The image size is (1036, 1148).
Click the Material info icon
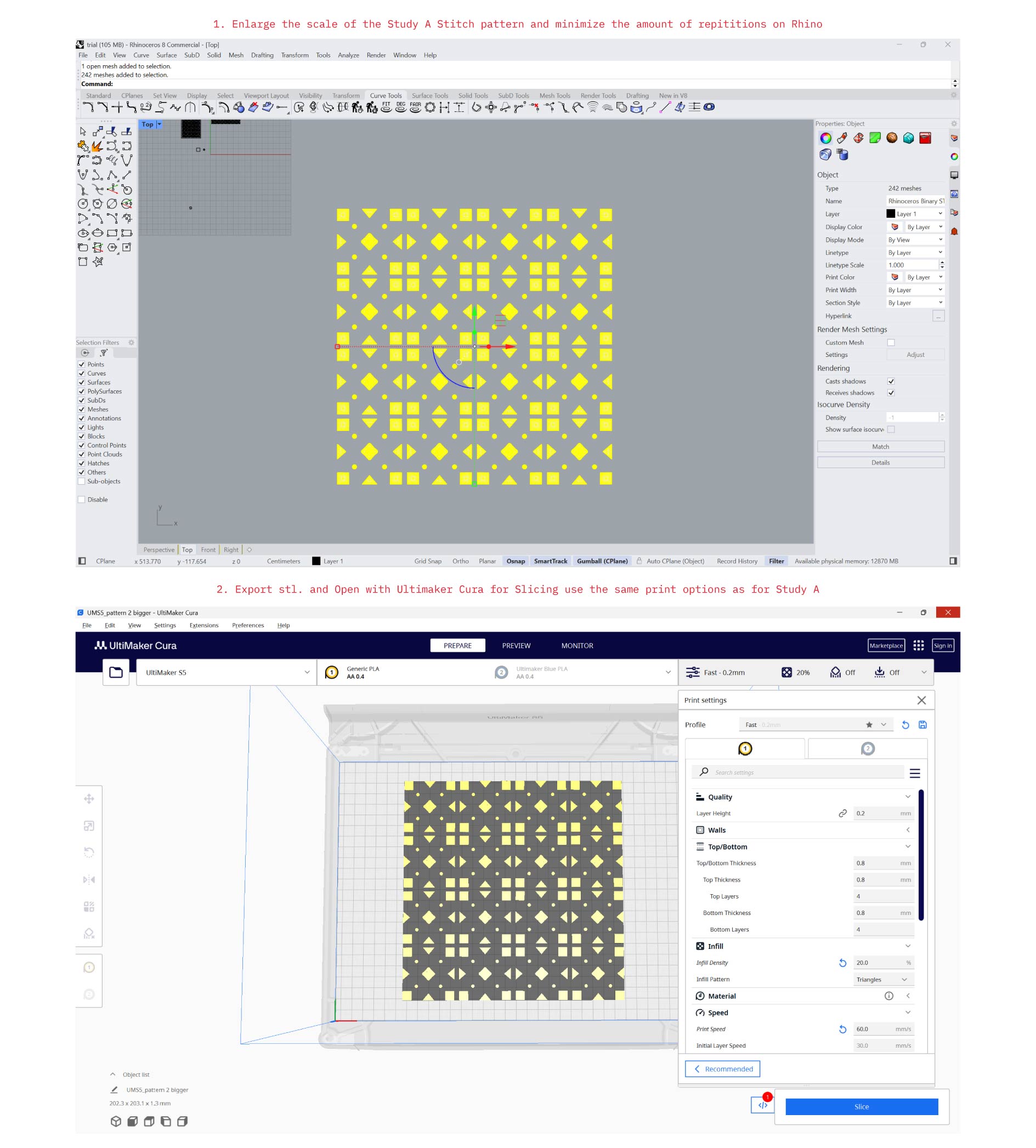coord(888,996)
